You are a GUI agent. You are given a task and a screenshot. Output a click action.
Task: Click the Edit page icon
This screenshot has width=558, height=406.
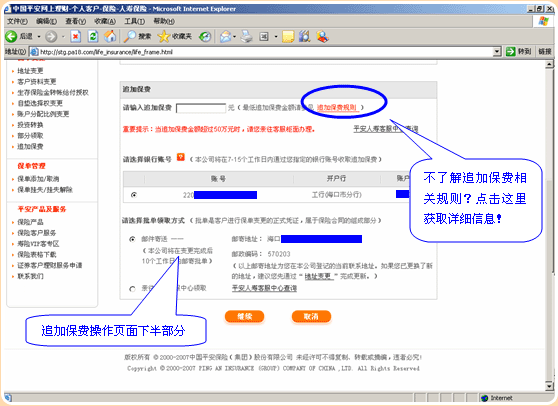264,36
